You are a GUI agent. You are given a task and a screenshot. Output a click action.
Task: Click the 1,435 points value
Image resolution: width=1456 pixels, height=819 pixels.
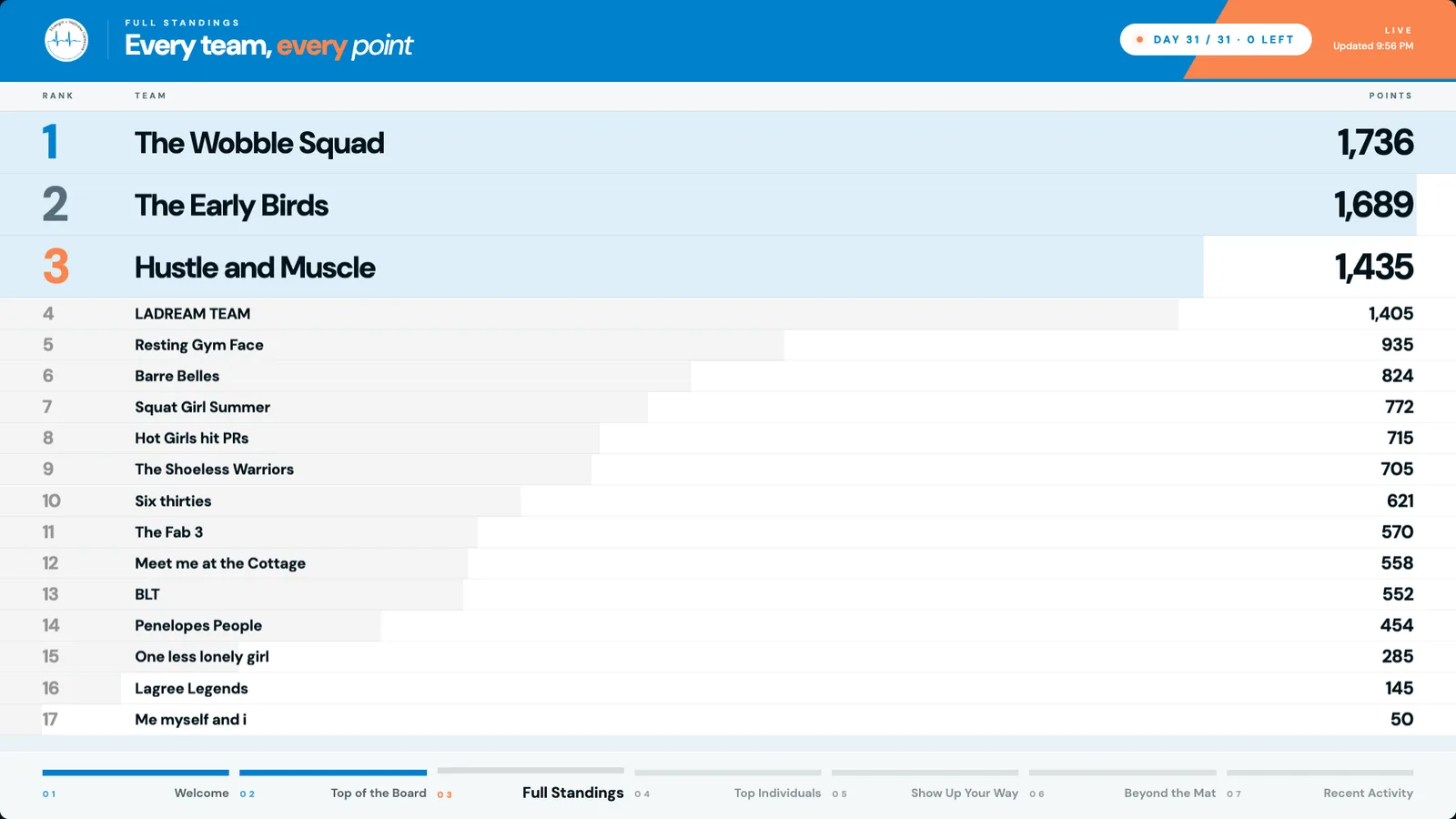pyautogui.click(x=1374, y=268)
